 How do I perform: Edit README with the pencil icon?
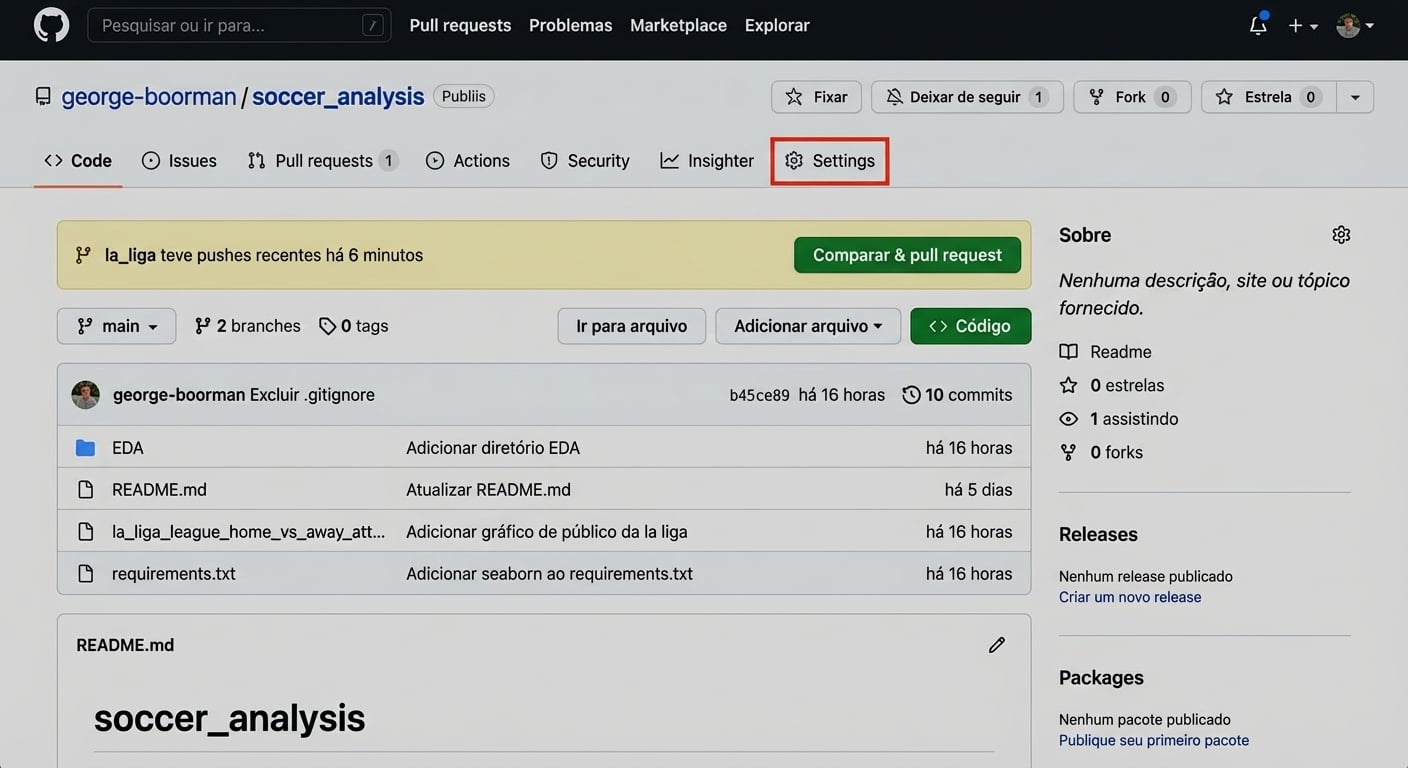click(x=997, y=645)
